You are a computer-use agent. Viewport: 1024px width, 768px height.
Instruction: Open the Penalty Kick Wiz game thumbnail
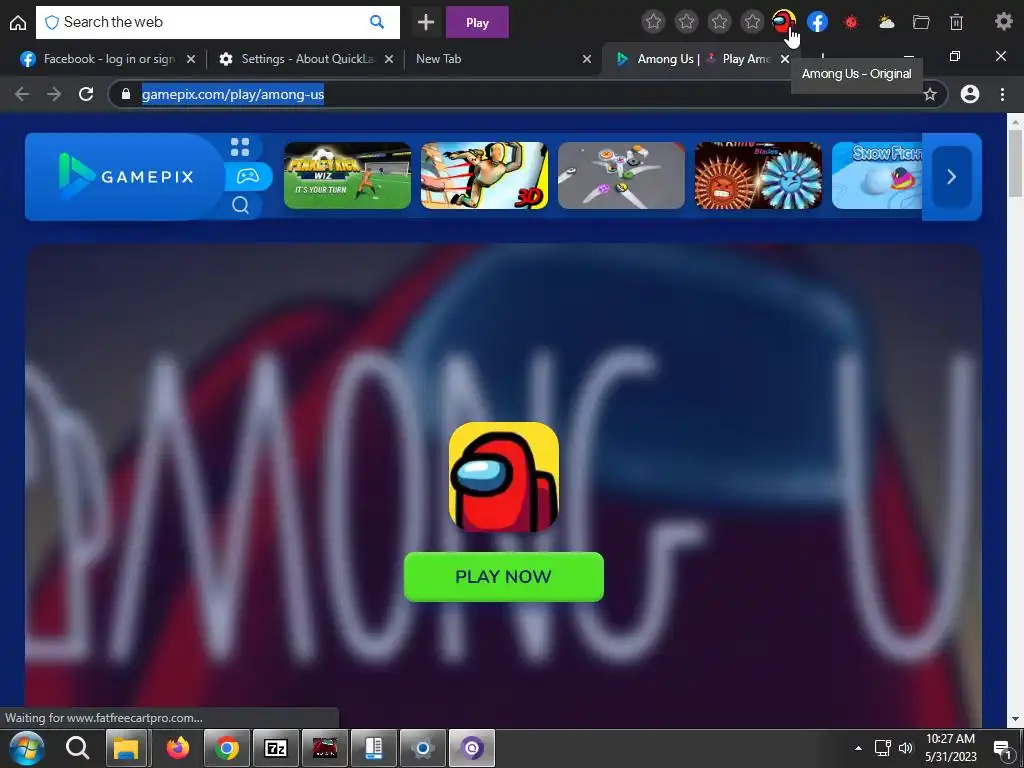click(x=347, y=176)
